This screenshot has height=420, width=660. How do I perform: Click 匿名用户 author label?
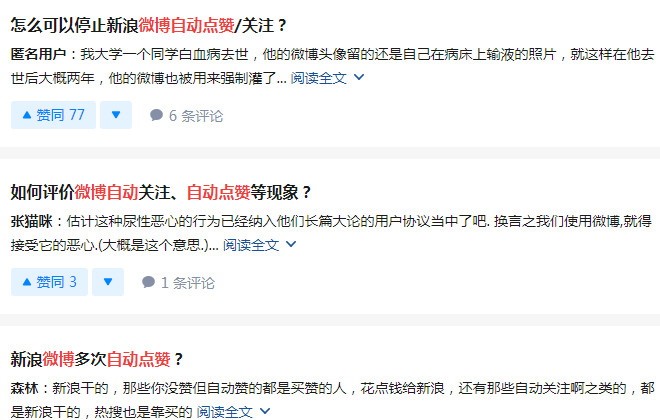click(x=38, y=54)
